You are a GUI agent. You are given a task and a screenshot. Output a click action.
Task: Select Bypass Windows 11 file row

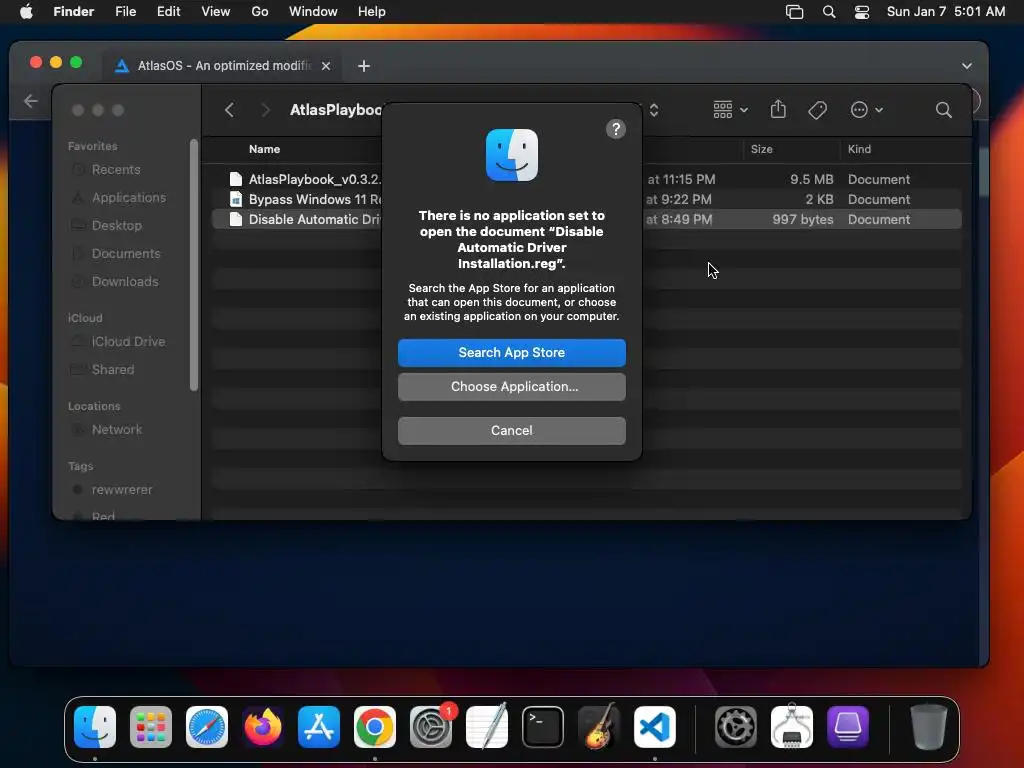(x=586, y=199)
